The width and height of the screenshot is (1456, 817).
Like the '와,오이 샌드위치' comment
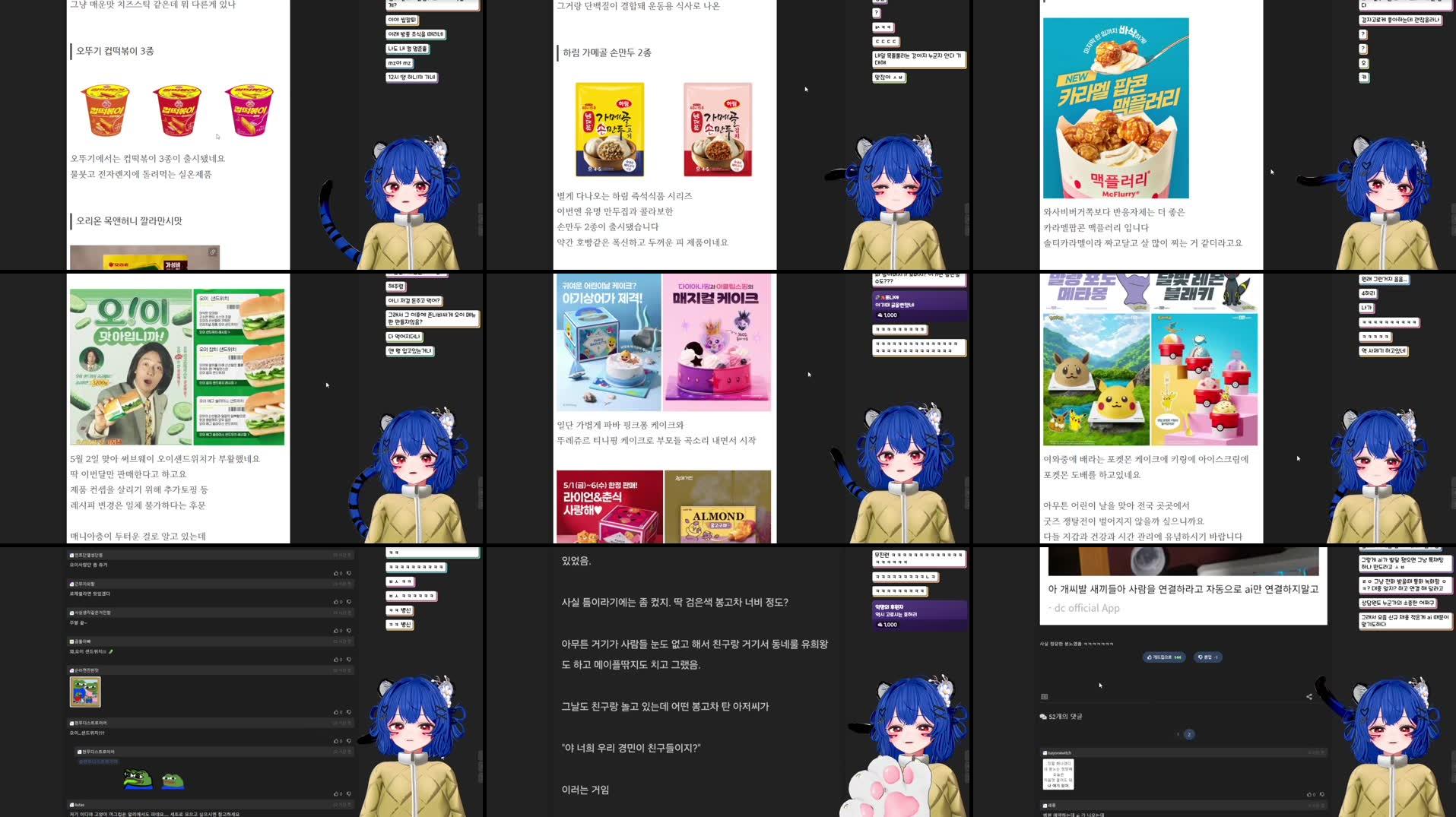tap(338, 660)
